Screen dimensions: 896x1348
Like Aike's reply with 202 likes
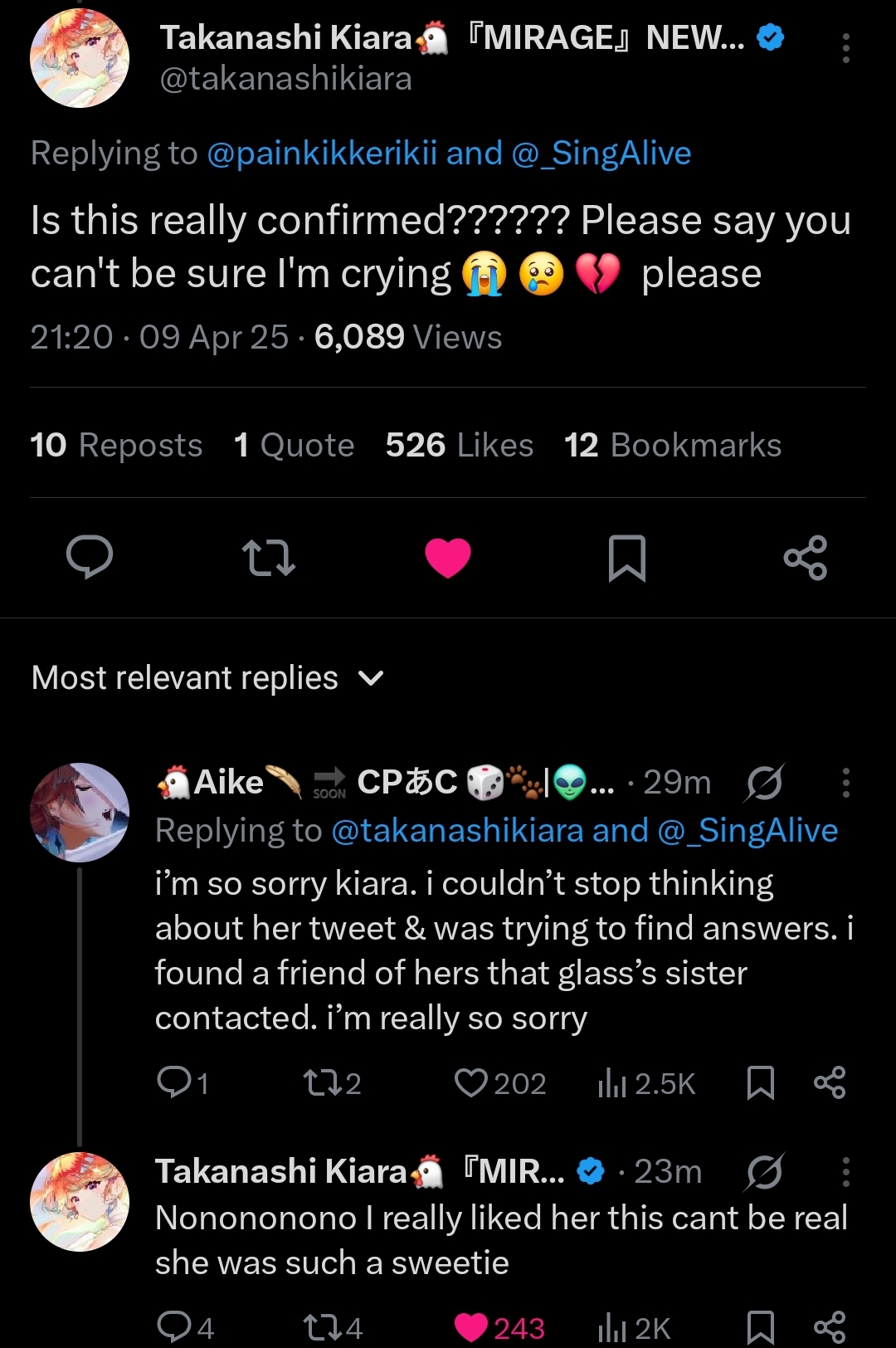(472, 1082)
